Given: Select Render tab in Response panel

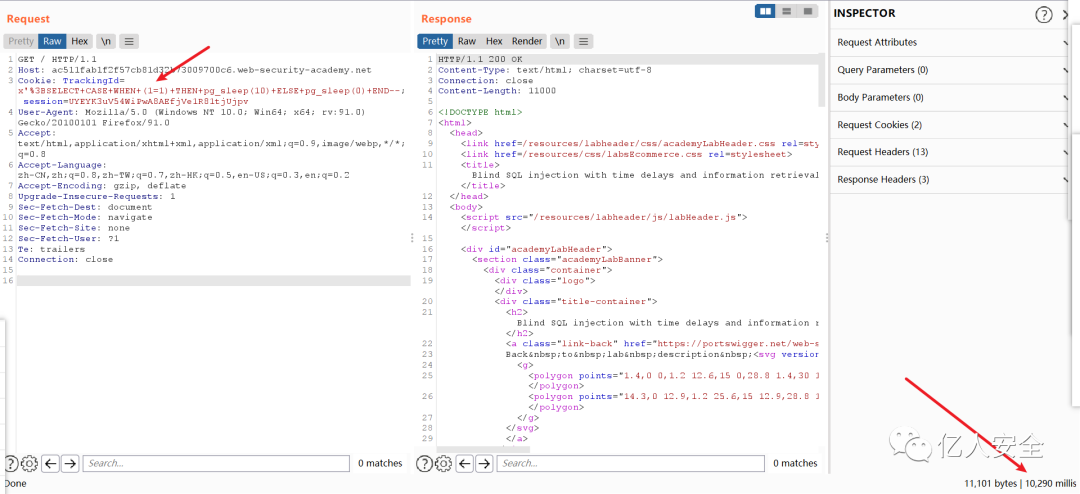Looking at the screenshot, I should (x=527, y=41).
